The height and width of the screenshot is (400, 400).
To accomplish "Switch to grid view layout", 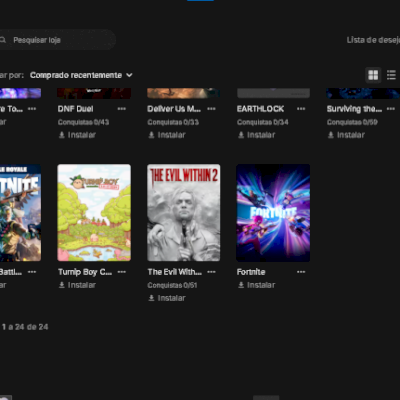I will (373, 75).
